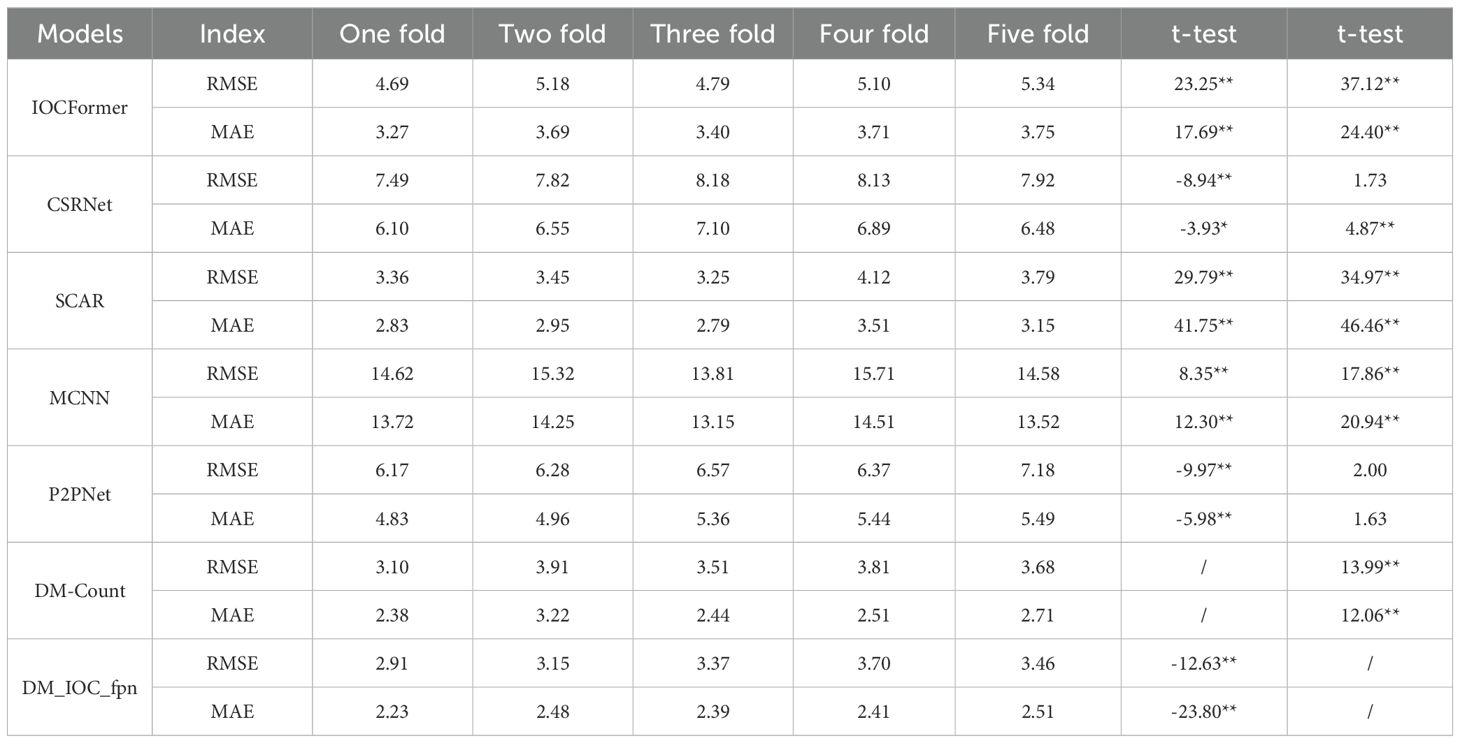Viewport: 1460px width, 743px height.
Task: Select the P2PNet model cell
Action: click(79, 494)
